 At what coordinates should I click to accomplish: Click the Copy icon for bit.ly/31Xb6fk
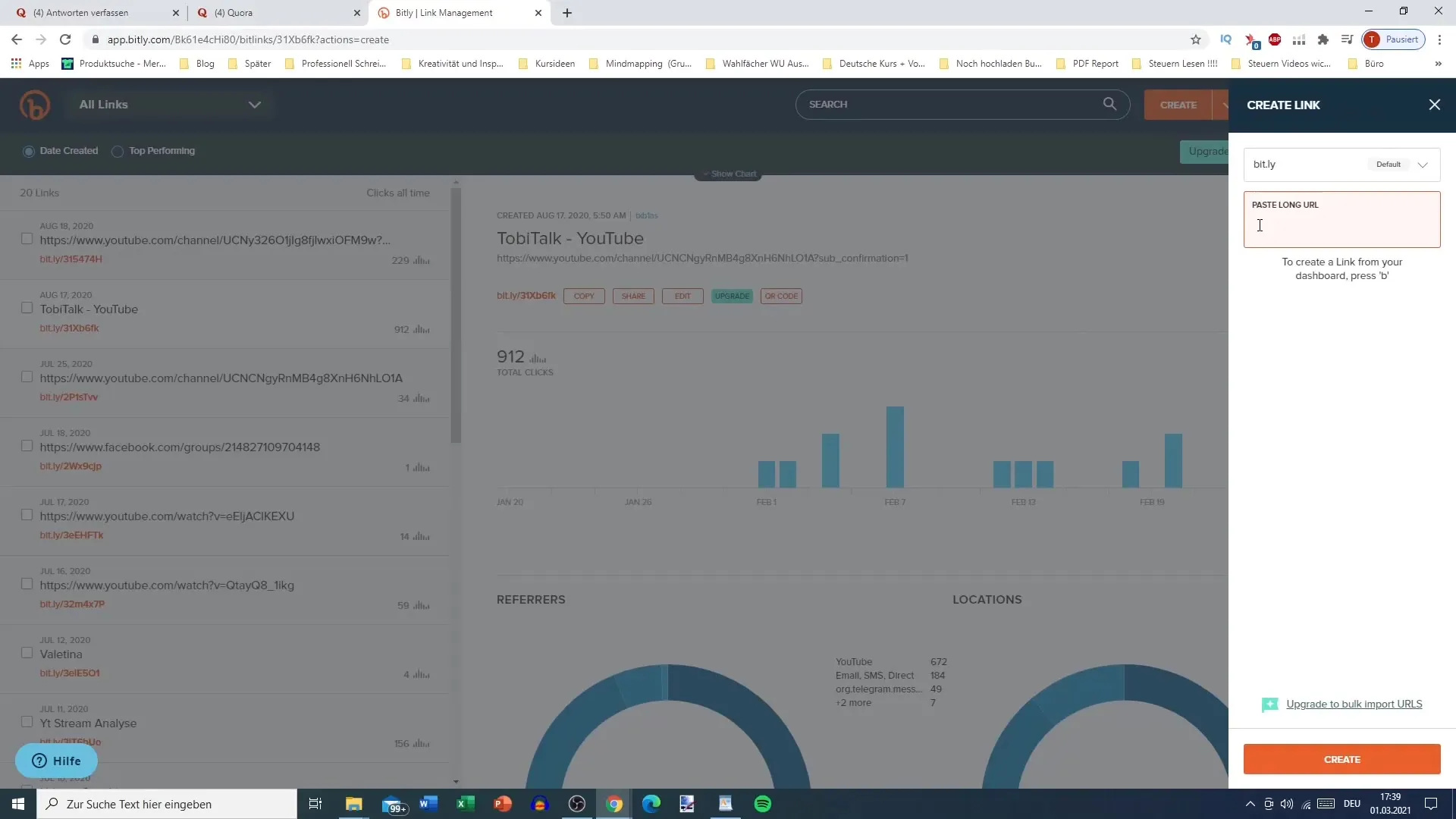(585, 296)
